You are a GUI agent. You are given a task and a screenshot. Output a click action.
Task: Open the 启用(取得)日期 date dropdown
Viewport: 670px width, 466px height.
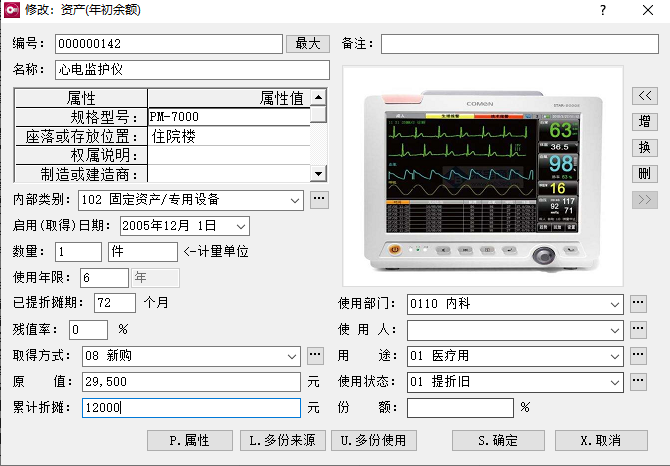pyautogui.click(x=240, y=226)
